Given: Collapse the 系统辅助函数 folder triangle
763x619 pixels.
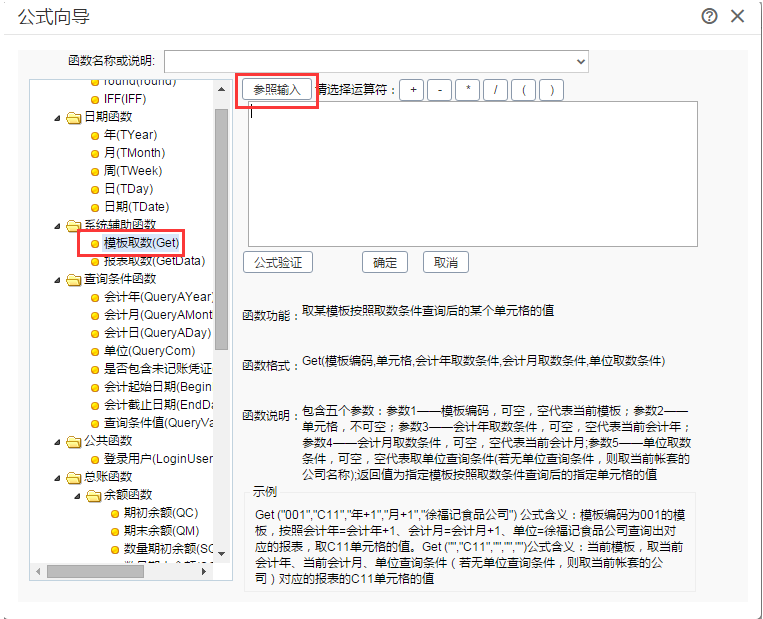Looking at the screenshot, I should 57,226.
